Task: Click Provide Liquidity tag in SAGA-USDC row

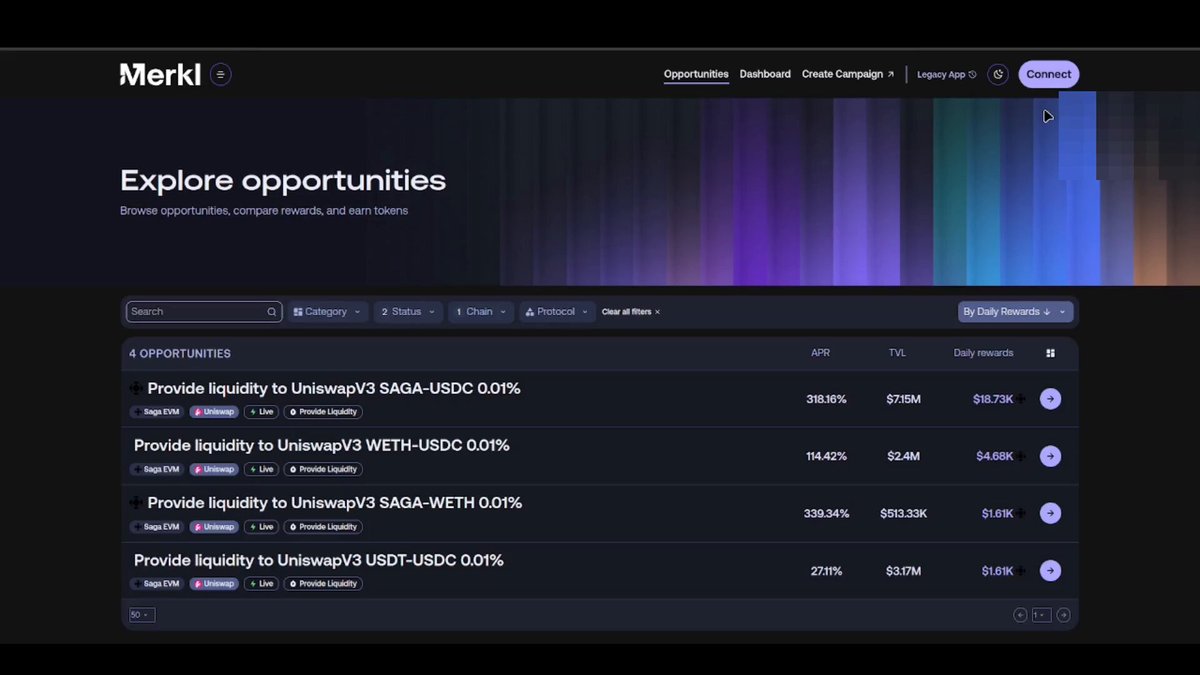Action: [x=323, y=412]
